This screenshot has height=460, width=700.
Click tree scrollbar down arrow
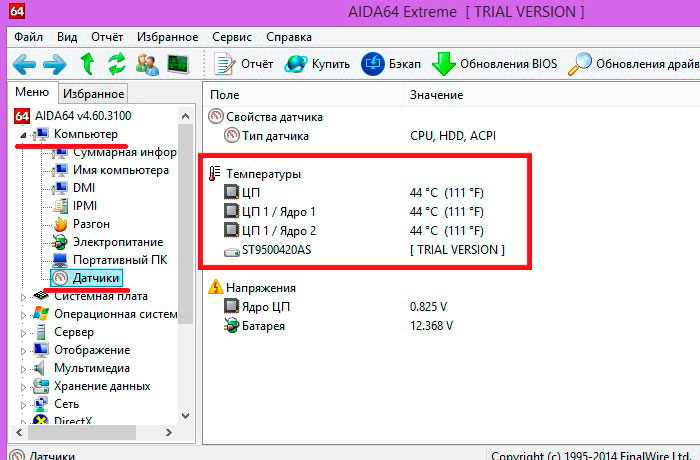[x=186, y=416]
